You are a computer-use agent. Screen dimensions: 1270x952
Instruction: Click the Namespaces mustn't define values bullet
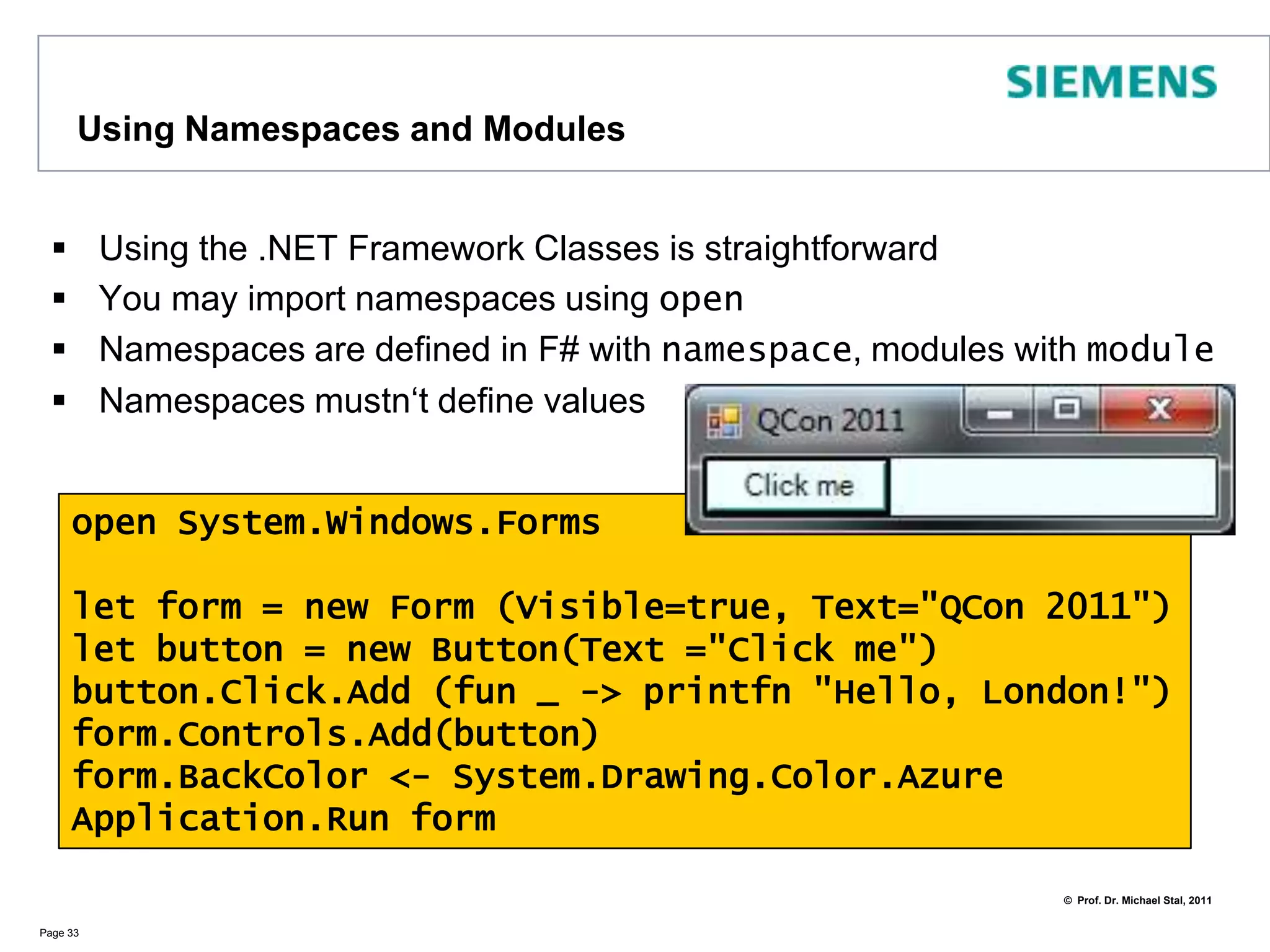pyautogui.click(x=371, y=401)
